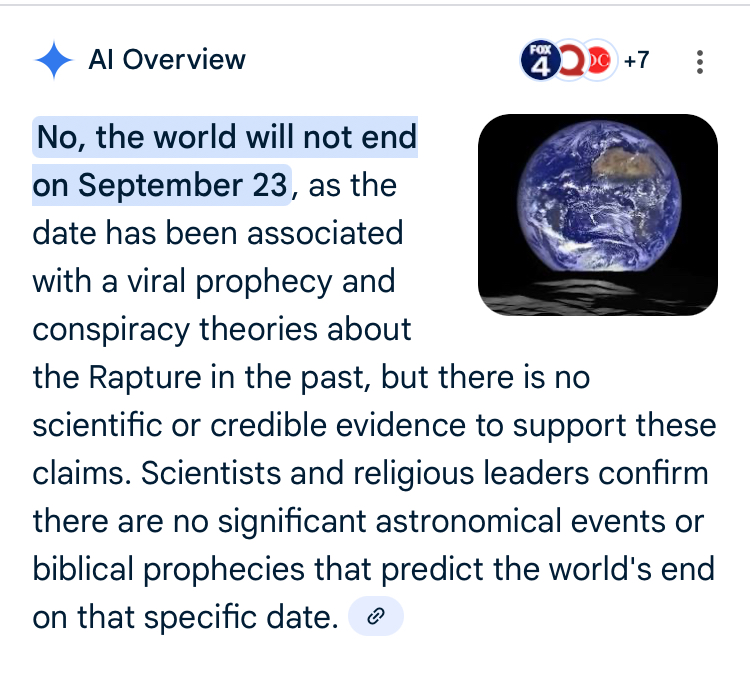This screenshot has height=683, width=750.
Task: Open the red DC source icon
Action: pos(600,60)
